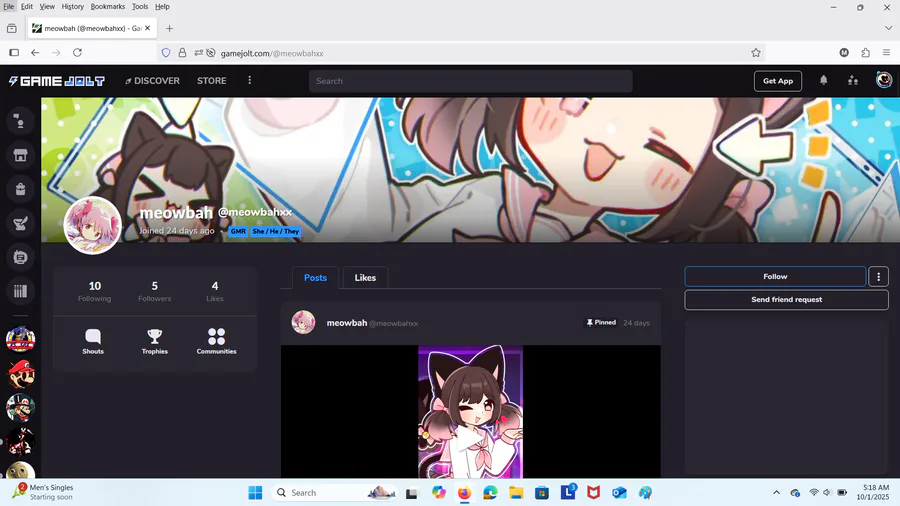
Task: Click the She / He / They pronoun badge
Action: 276,231
